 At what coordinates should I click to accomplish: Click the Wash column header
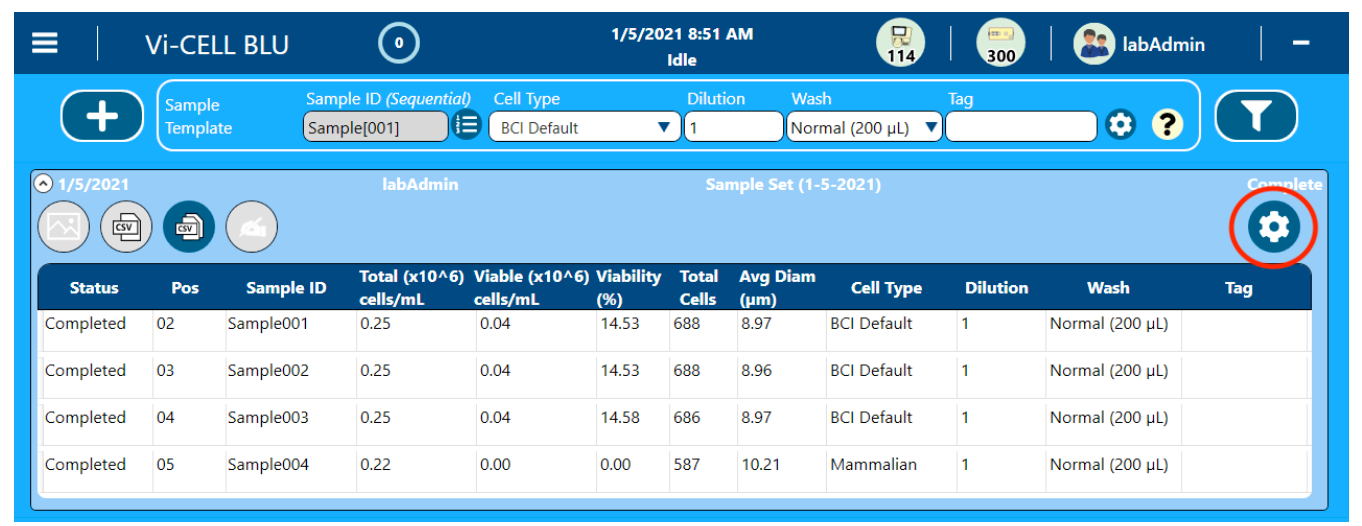click(x=1108, y=288)
